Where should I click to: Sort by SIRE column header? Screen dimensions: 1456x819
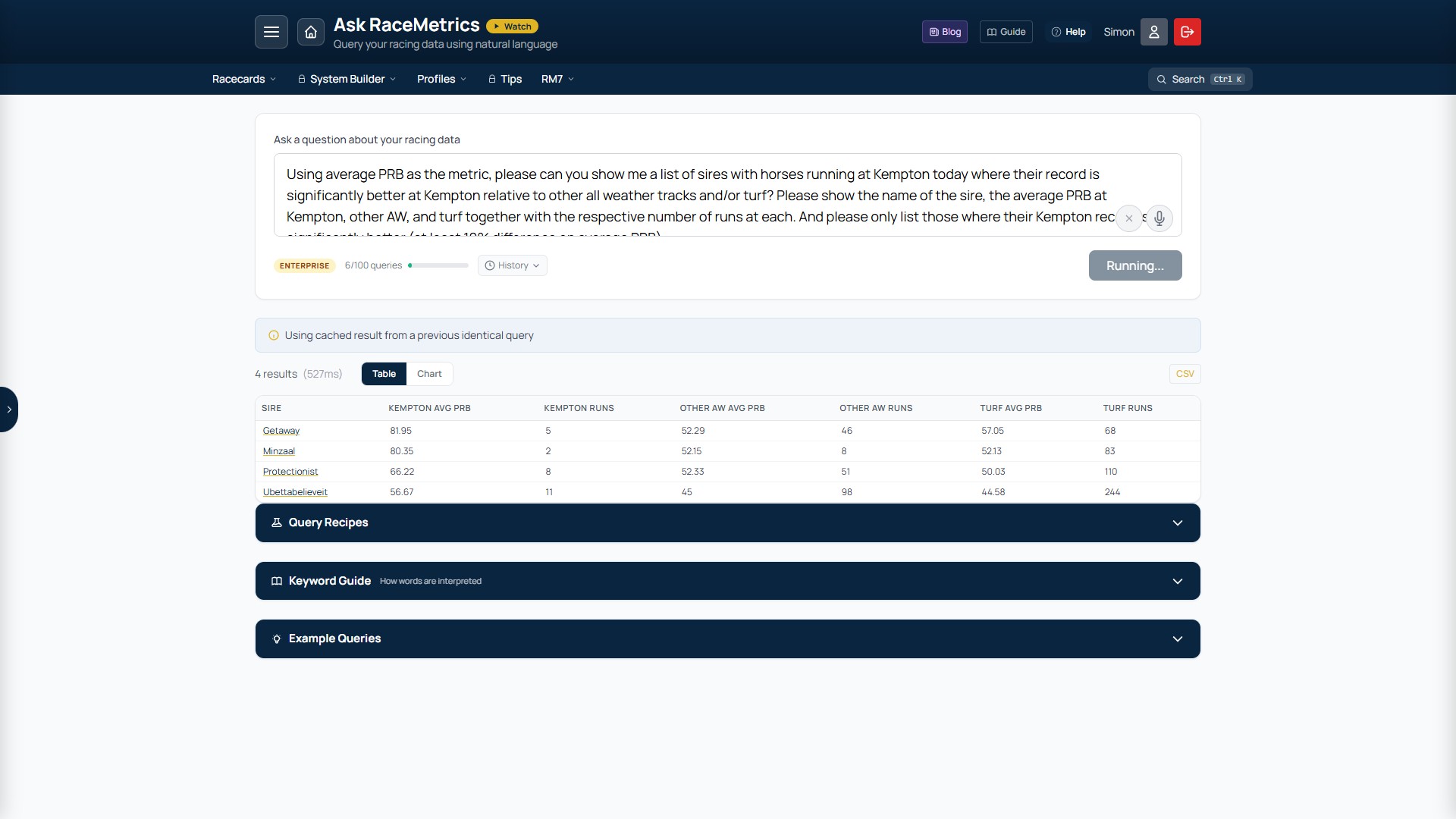click(271, 408)
